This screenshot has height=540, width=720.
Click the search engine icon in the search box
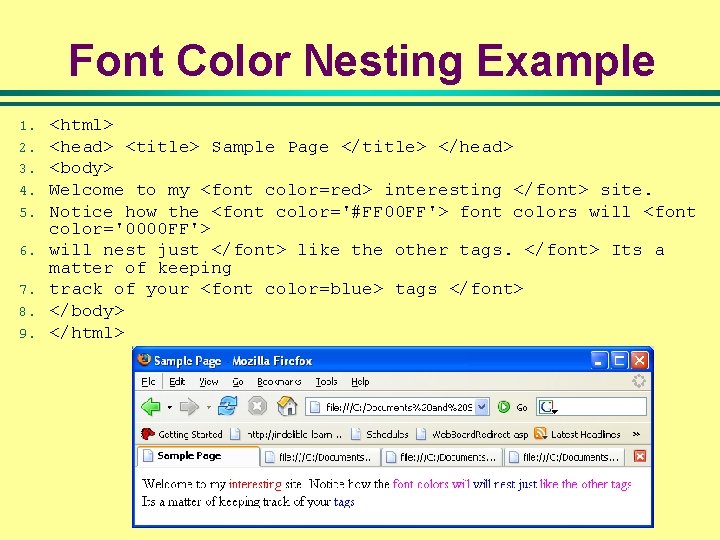coord(547,407)
